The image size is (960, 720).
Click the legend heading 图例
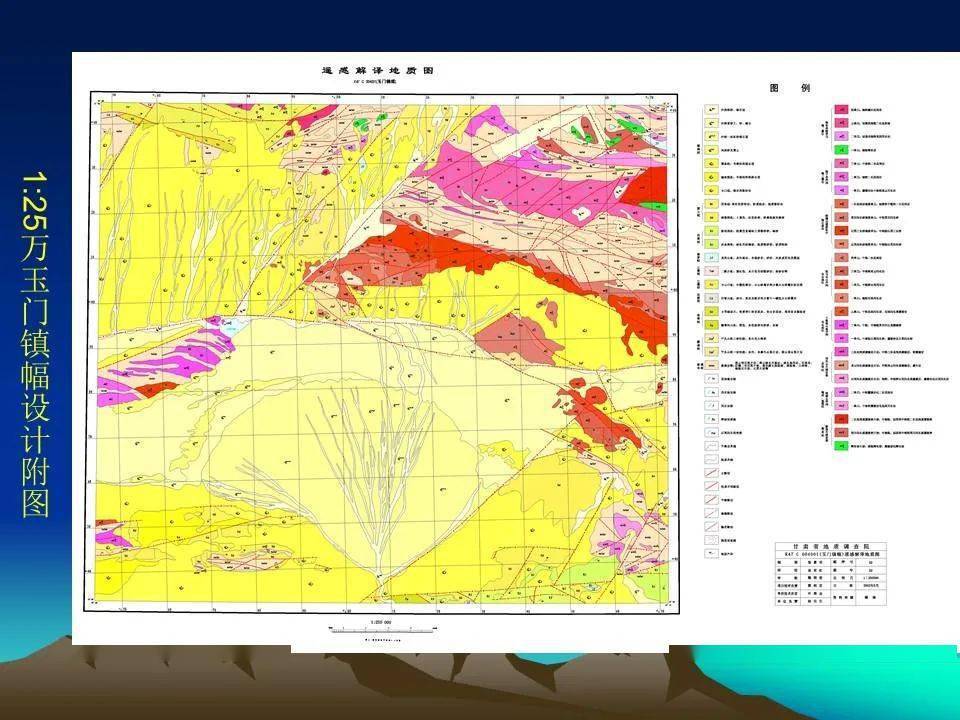tap(790, 88)
